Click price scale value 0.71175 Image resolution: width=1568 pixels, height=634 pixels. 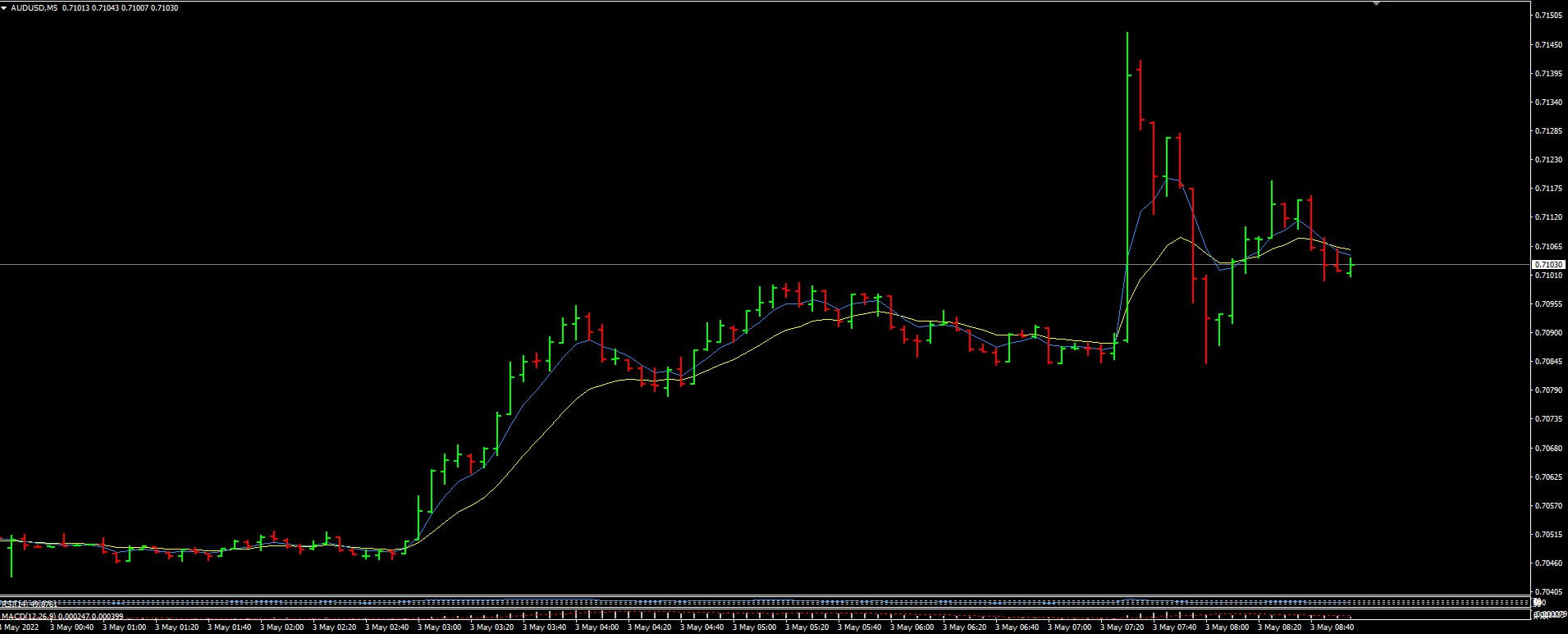[1548, 188]
